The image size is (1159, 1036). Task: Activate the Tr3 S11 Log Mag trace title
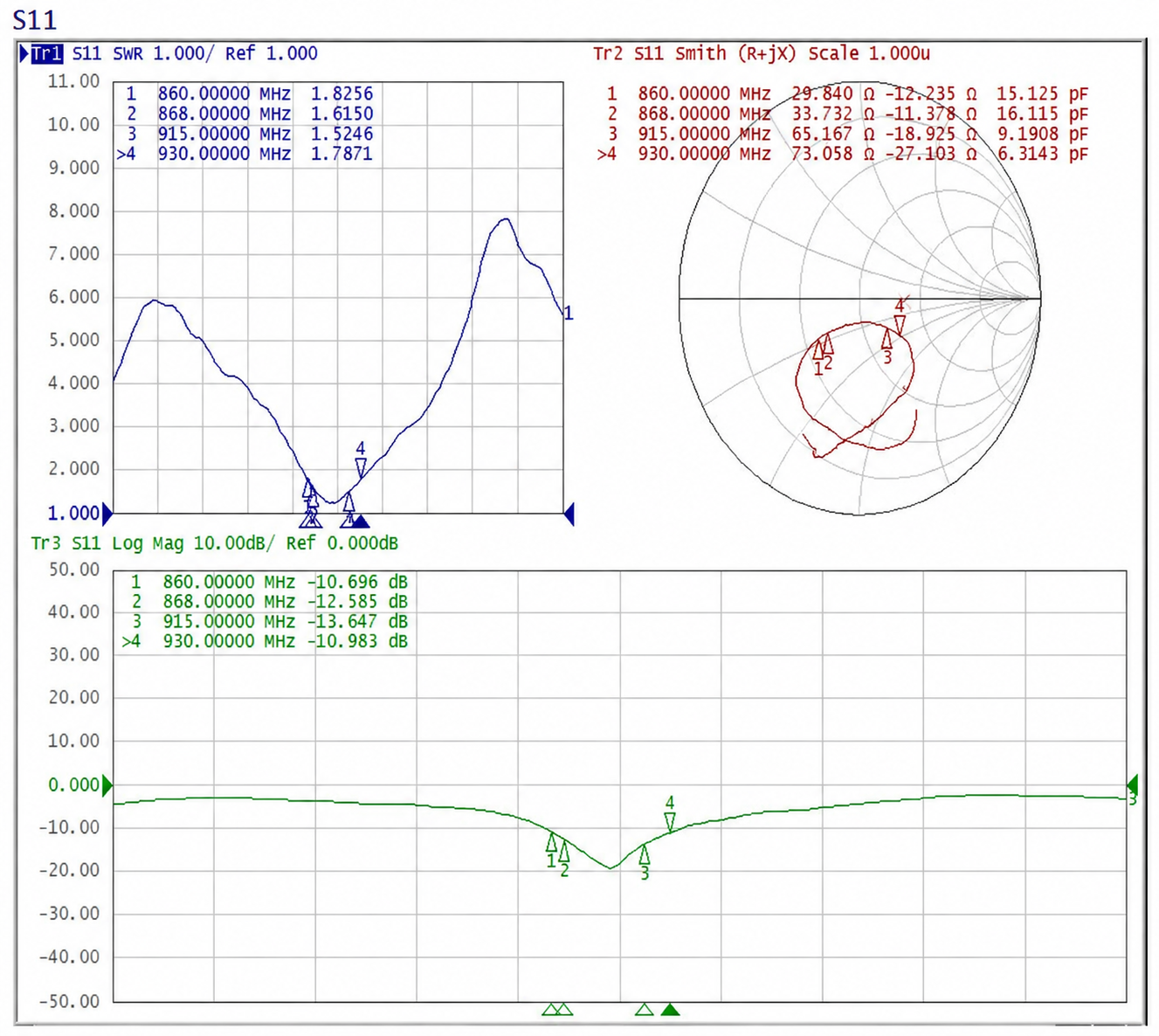215,543
